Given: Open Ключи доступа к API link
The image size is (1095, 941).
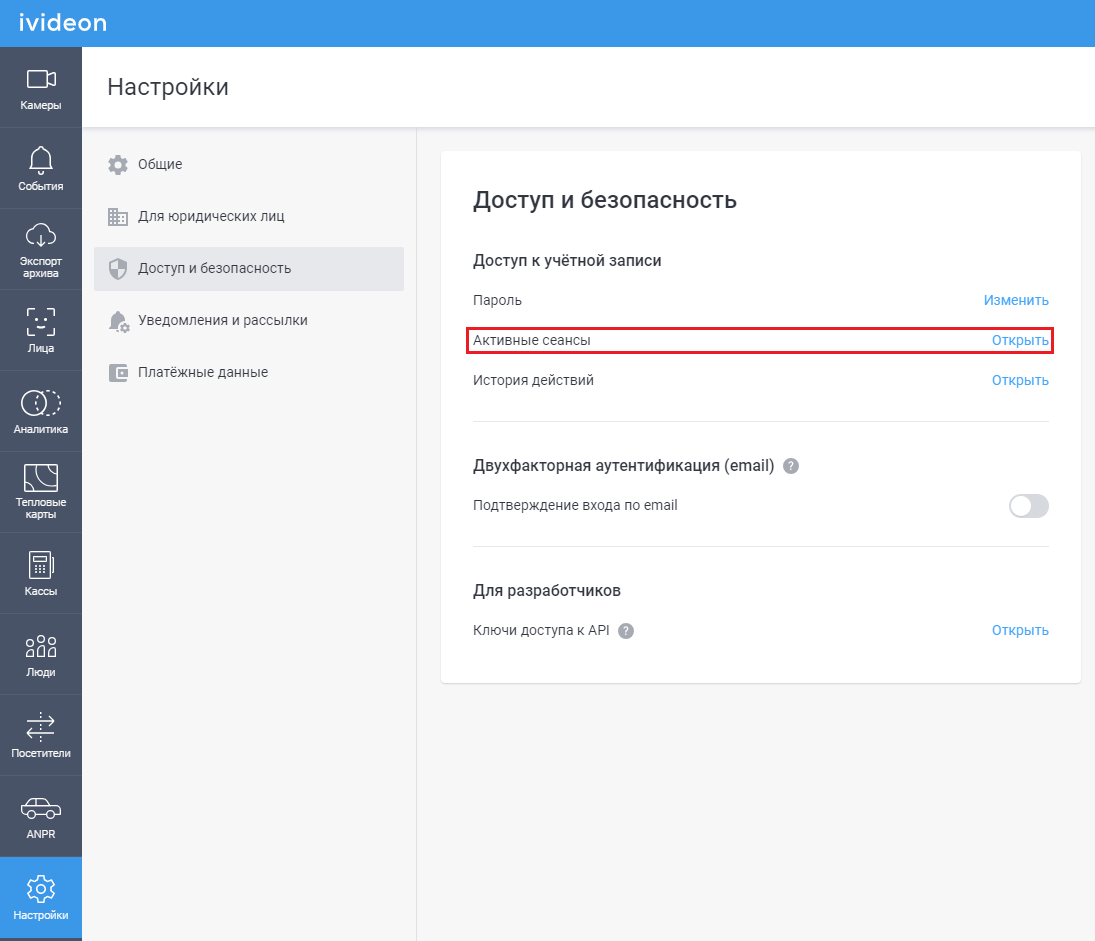Looking at the screenshot, I should pos(1020,630).
